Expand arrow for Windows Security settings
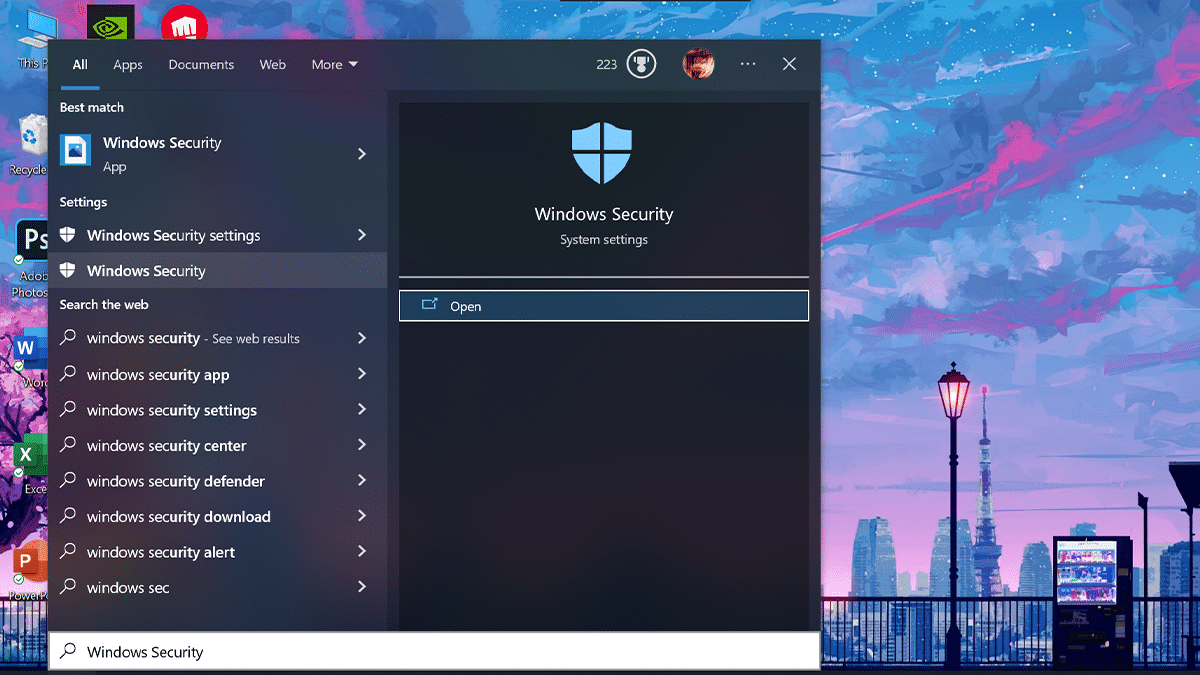Viewport: 1200px width, 675px height. (x=362, y=235)
